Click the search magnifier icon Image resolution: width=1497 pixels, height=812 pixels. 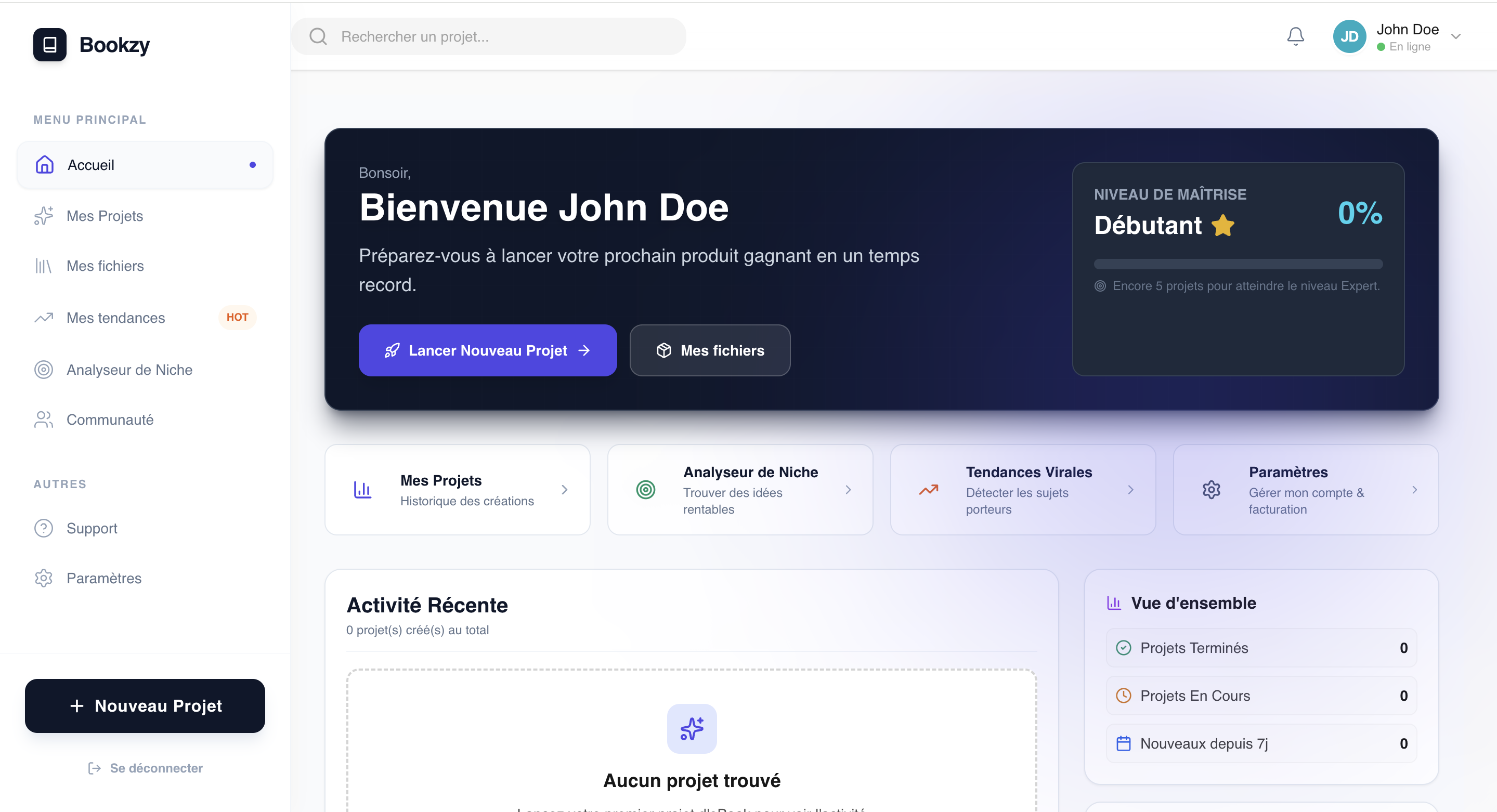(318, 36)
